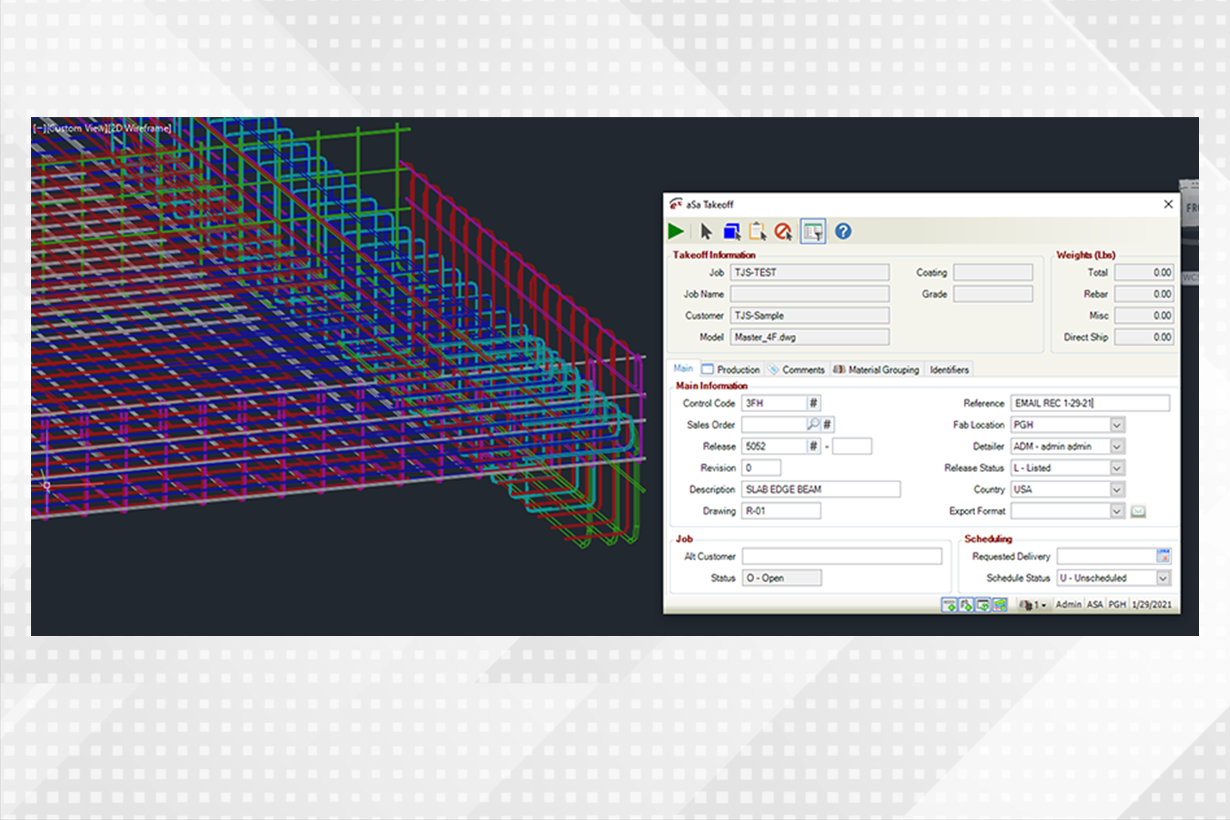Click the clipboard with pointer icon
Screen dimensions: 1230x820
tap(758, 232)
